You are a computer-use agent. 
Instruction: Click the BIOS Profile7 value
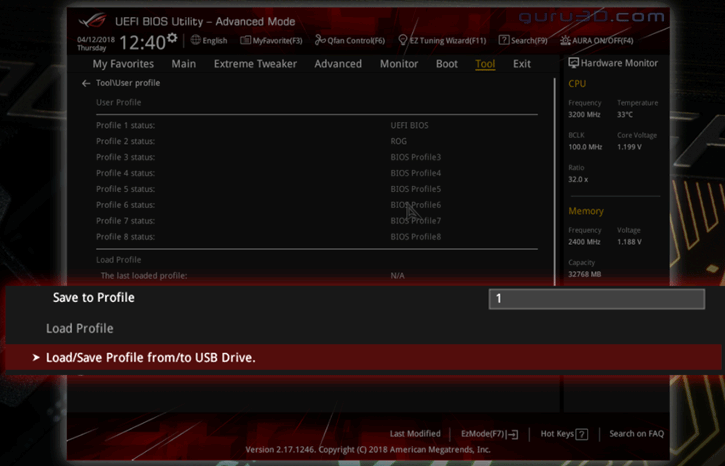pos(416,221)
